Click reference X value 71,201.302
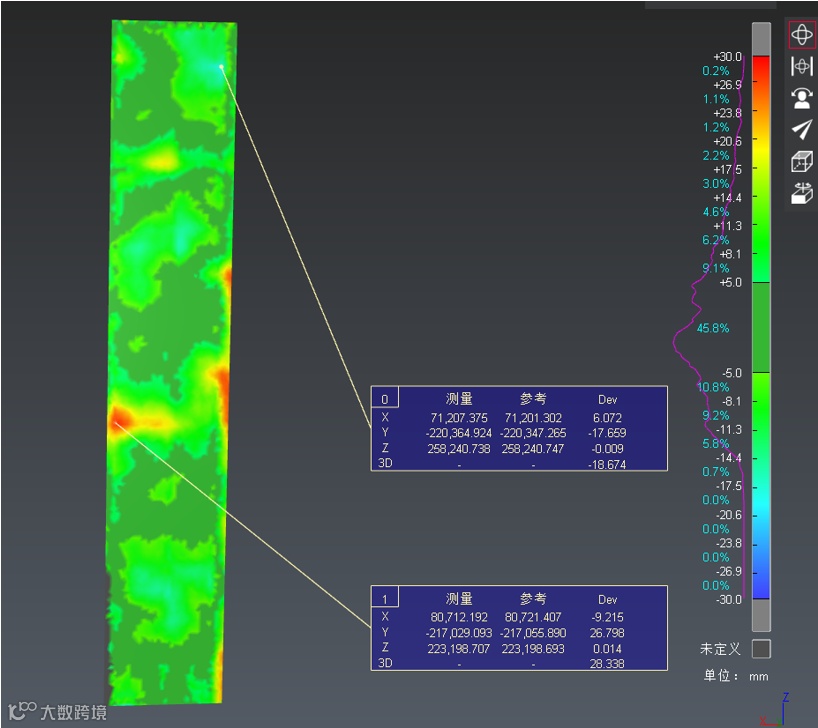This screenshot has width=818, height=728. (x=533, y=417)
